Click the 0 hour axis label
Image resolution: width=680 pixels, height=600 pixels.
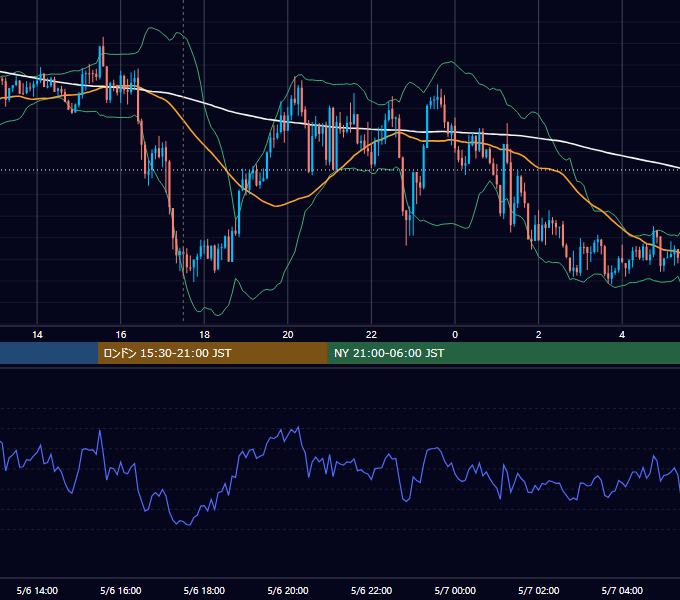pyautogui.click(x=455, y=335)
